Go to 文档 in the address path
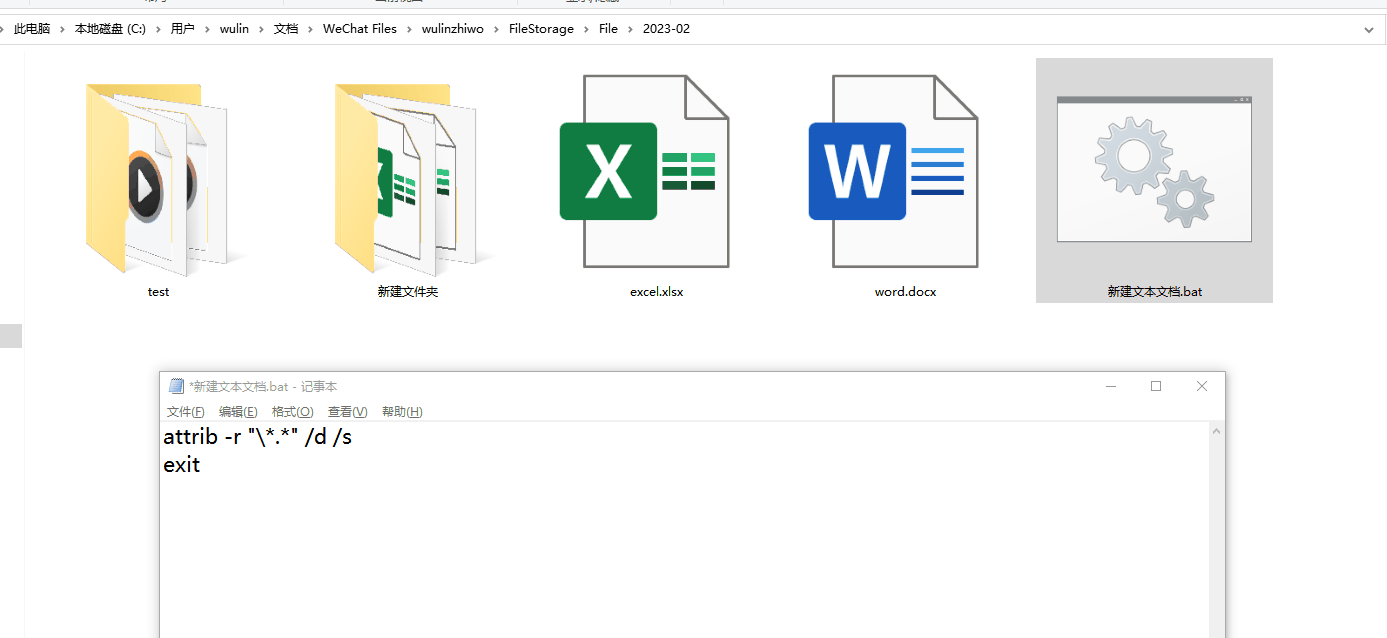1387x638 pixels. tap(286, 29)
